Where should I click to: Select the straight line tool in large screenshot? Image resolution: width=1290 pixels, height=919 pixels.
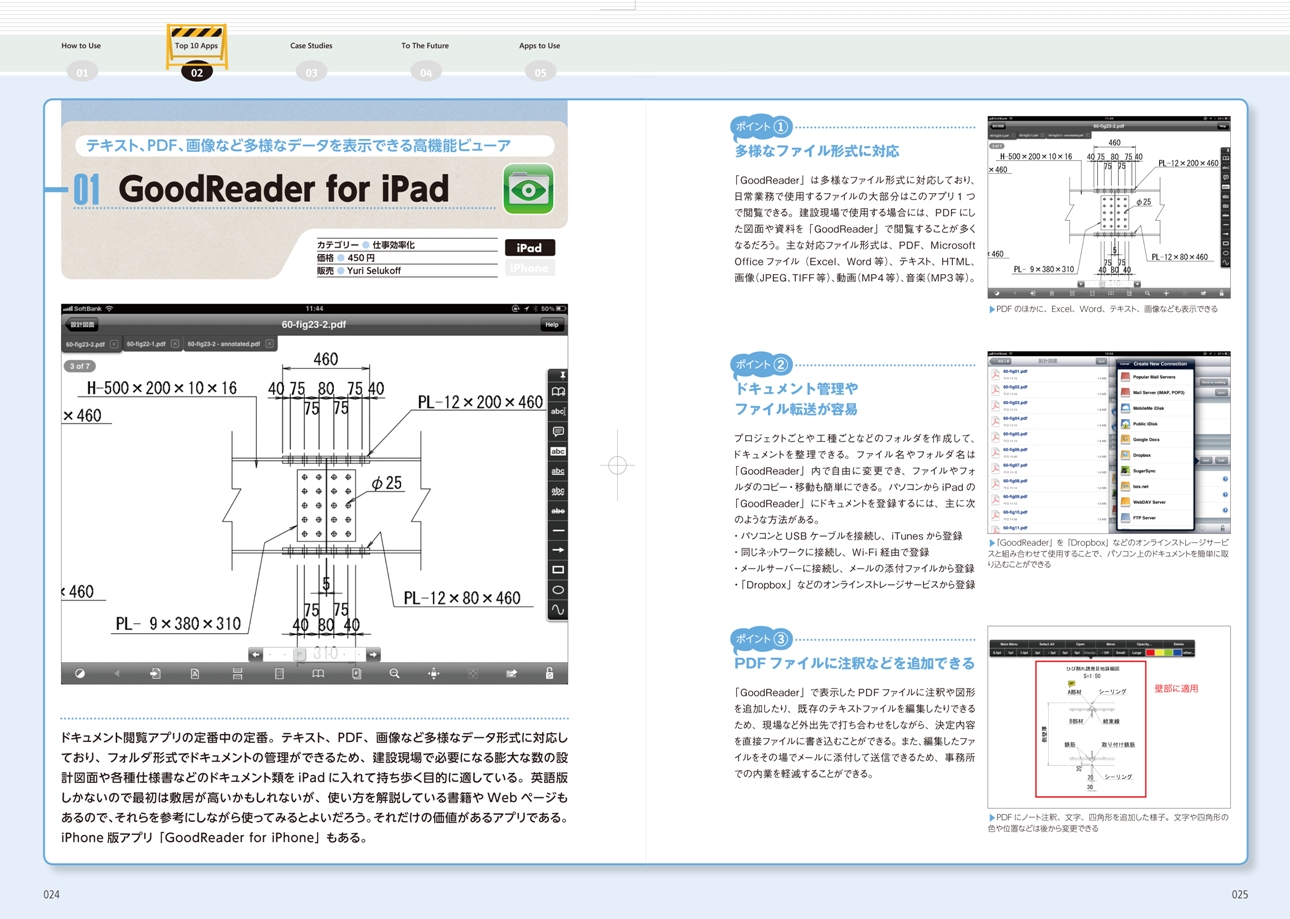click(558, 530)
